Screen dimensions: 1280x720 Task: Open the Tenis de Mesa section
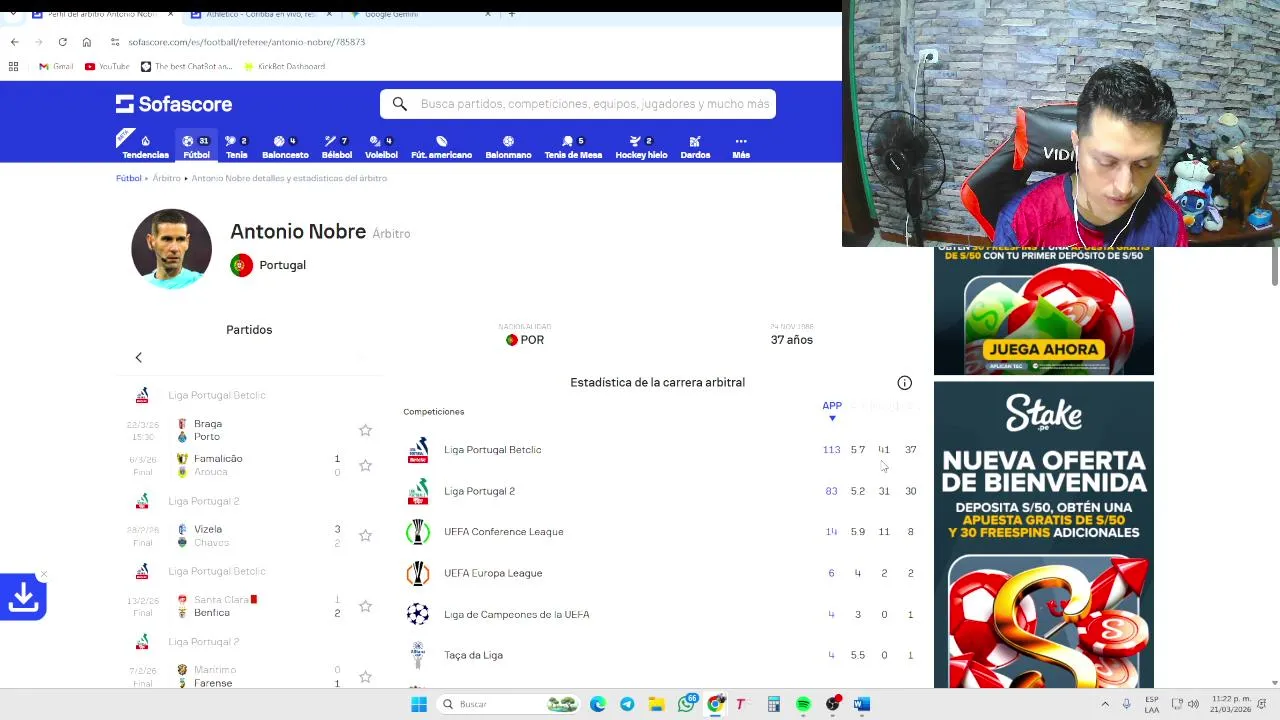pyautogui.click(x=573, y=147)
